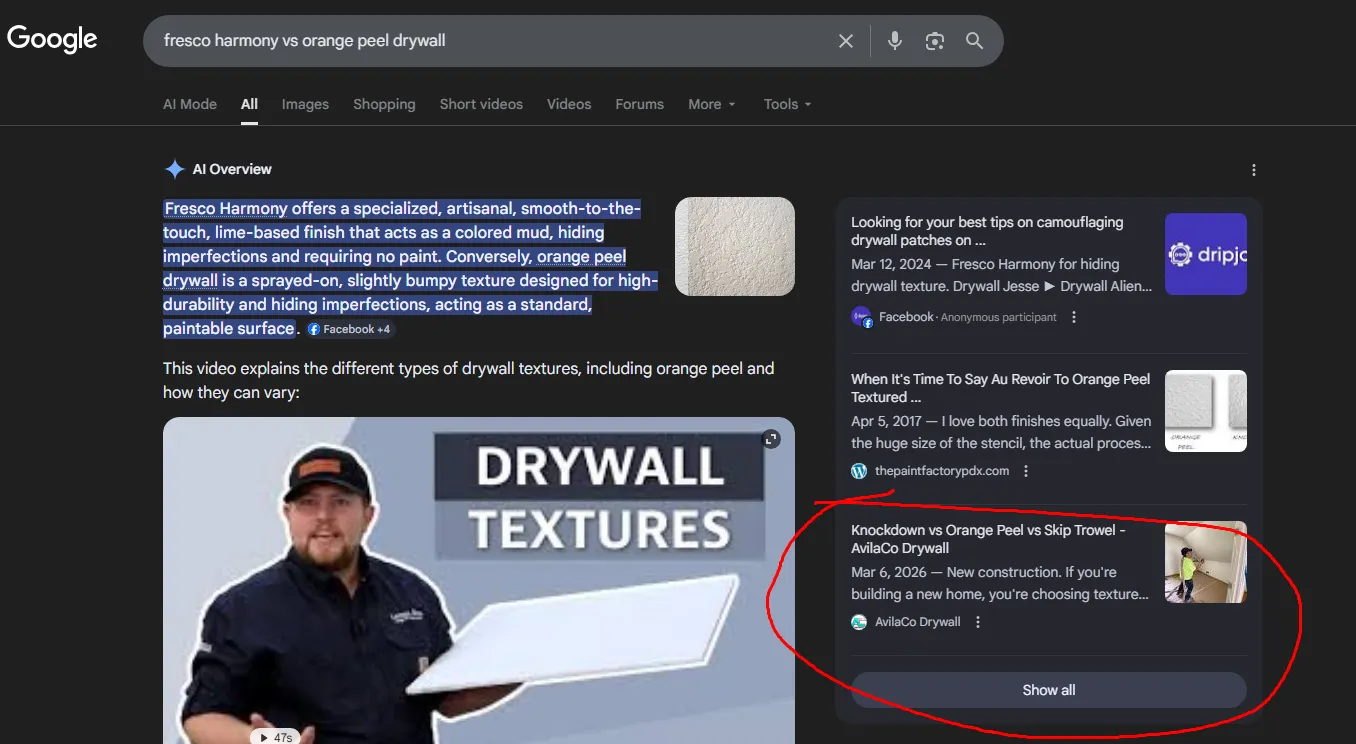This screenshot has width=1356, height=744.
Task: Switch to the Images tab
Action: (305, 104)
